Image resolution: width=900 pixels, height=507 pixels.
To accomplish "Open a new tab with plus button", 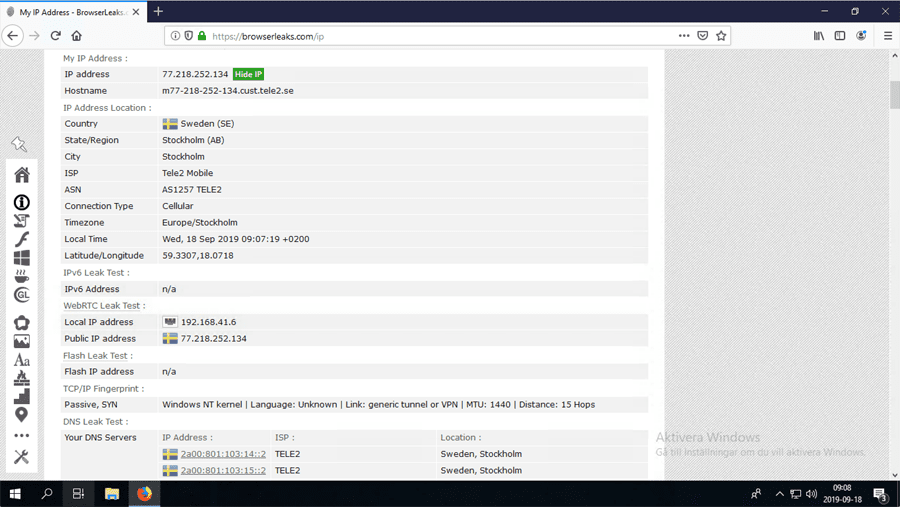I will tap(158, 11).
